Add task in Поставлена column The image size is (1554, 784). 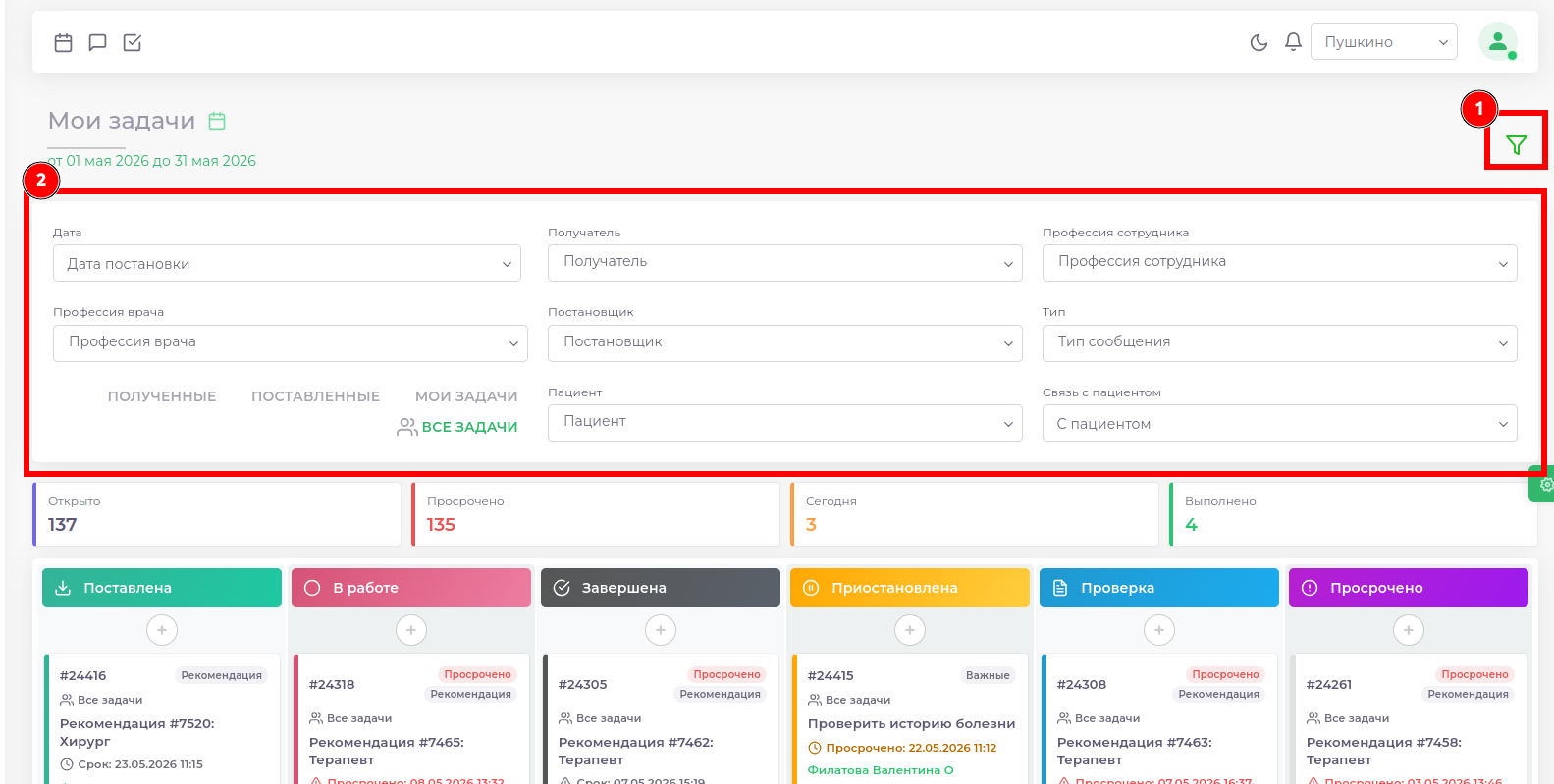162,630
